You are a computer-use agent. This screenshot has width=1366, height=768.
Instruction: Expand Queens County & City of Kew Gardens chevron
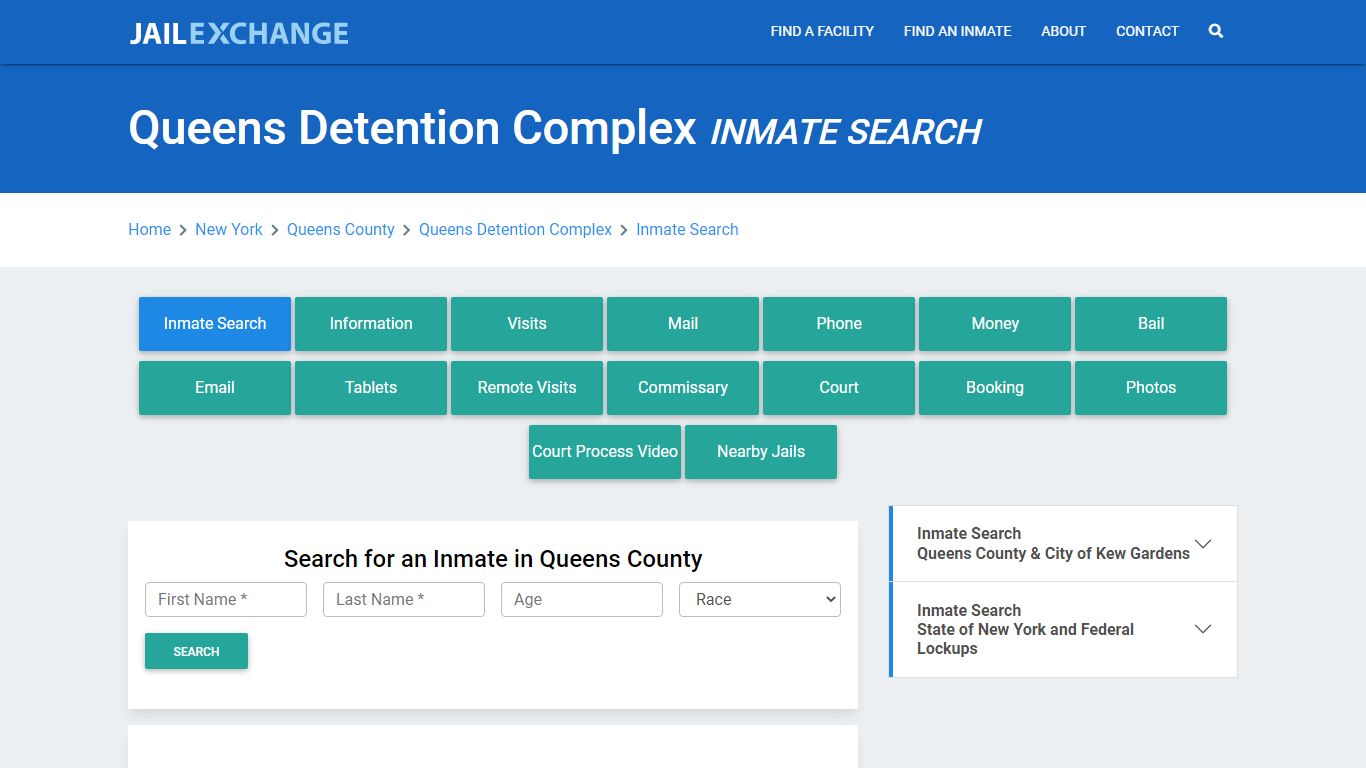coord(1203,544)
